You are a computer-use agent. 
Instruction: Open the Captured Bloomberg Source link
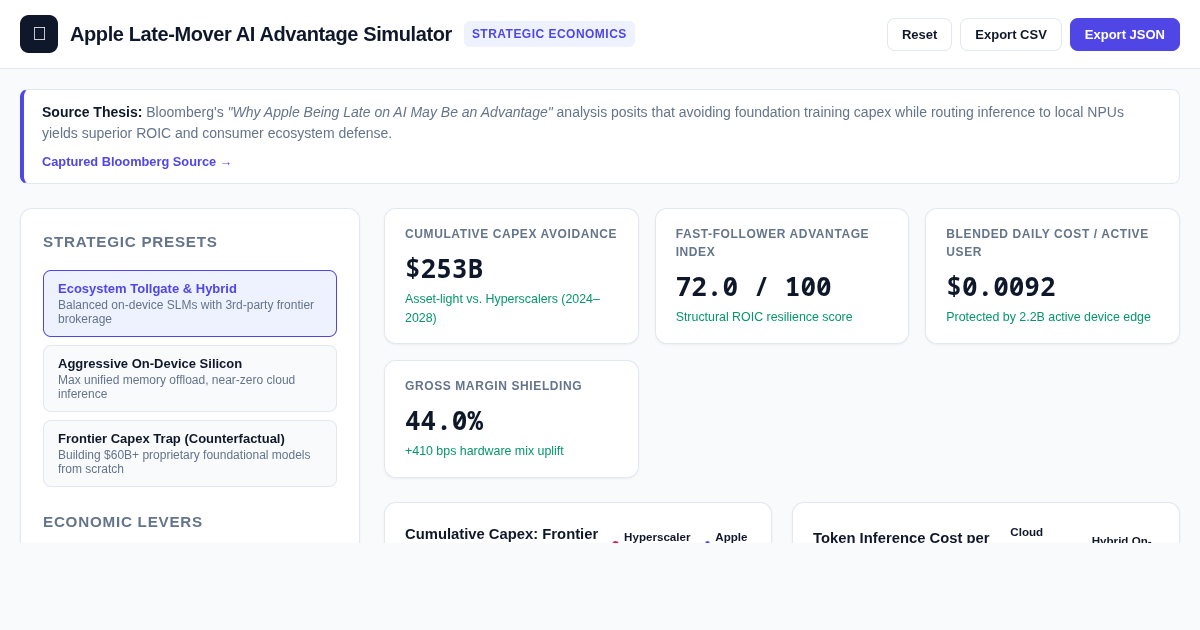click(137, 162)
